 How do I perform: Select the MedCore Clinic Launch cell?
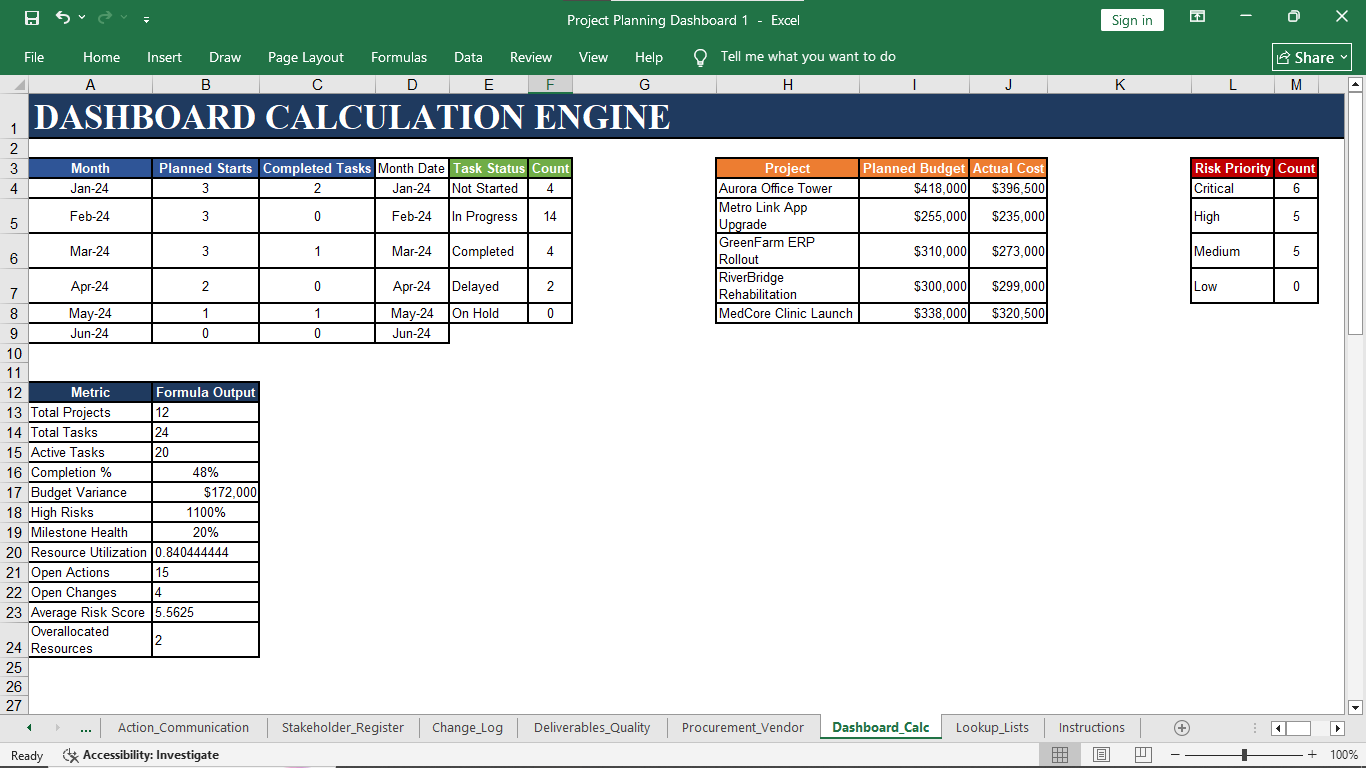788,313
